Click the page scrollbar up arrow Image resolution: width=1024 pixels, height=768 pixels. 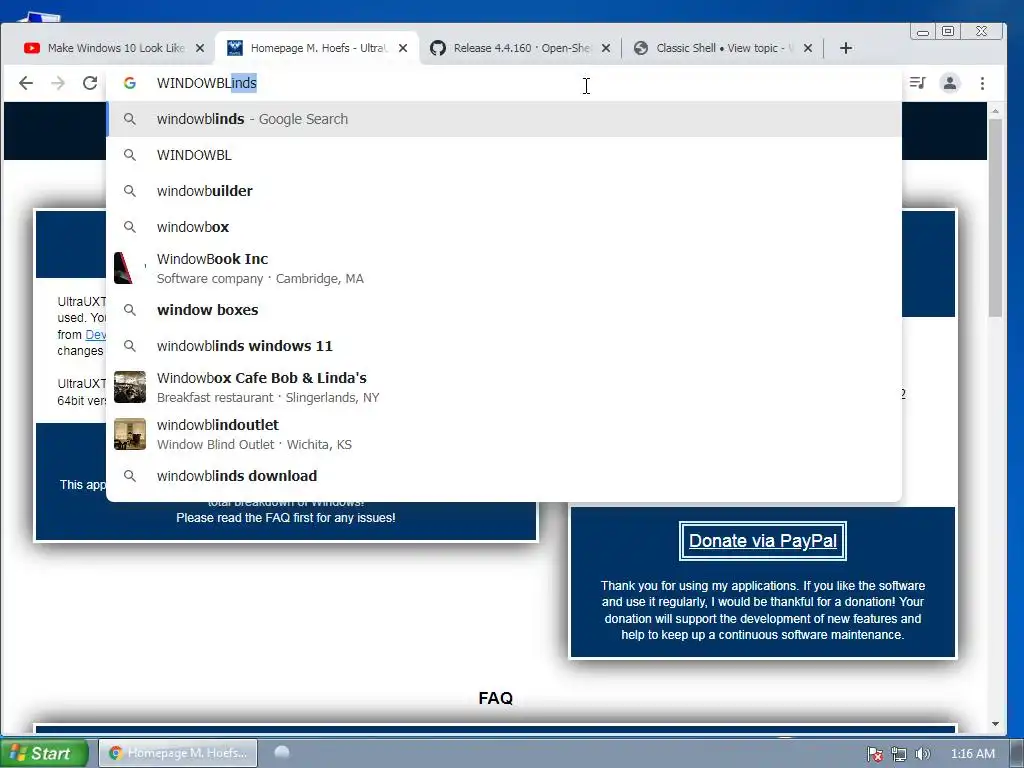995,111
